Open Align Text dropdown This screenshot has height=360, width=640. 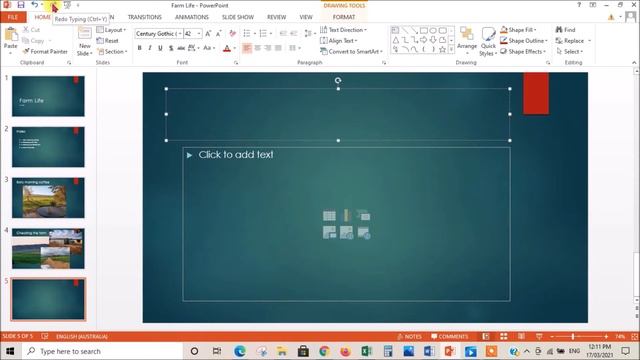point(339,41)
